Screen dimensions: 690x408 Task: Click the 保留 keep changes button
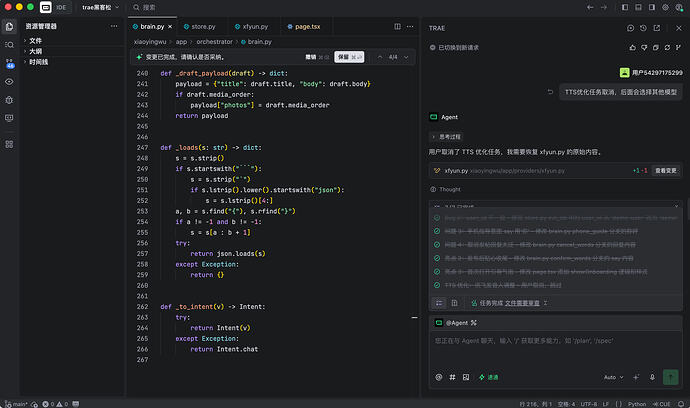tap(349, 57)
